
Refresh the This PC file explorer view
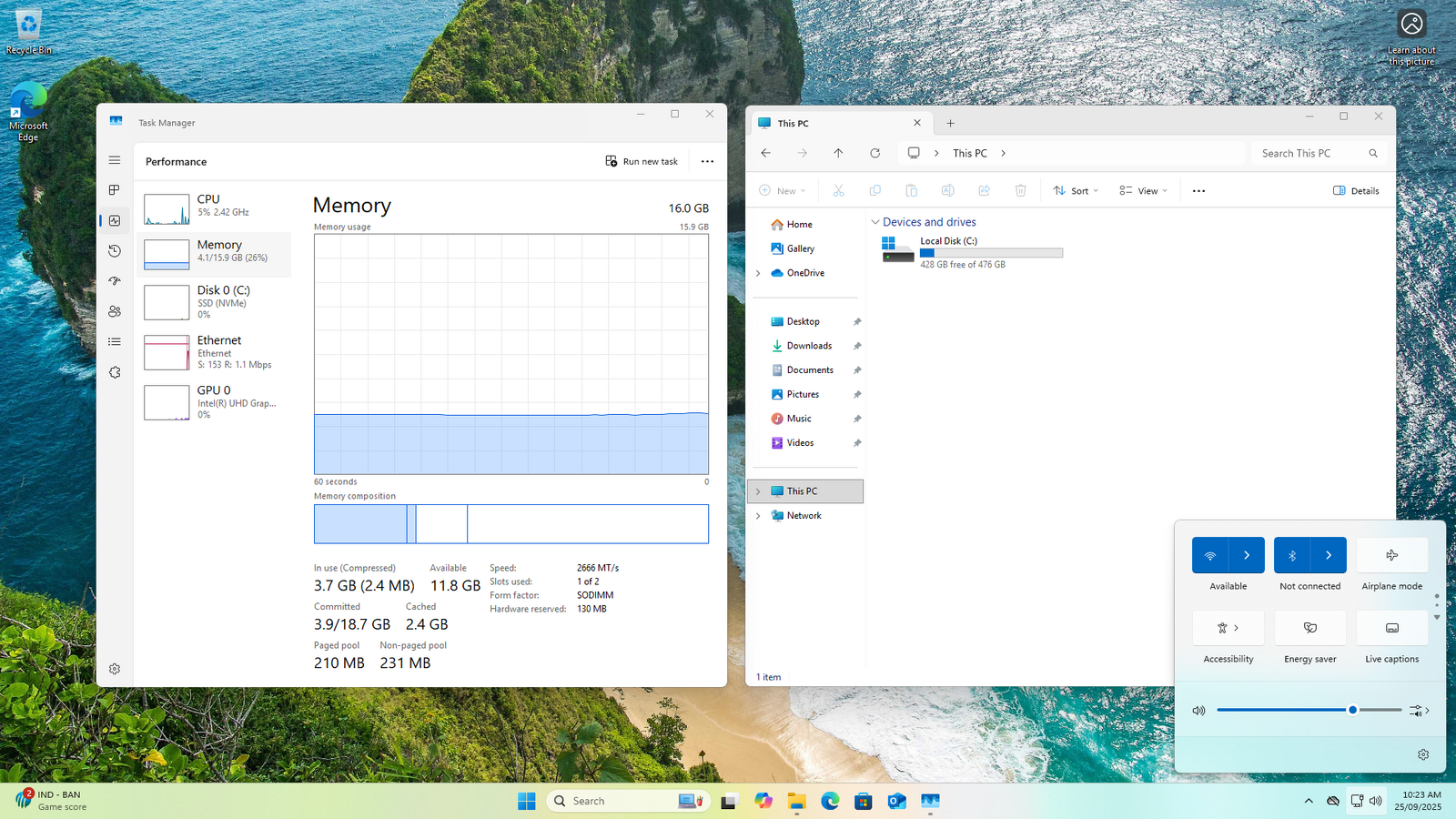coord(875,154)
